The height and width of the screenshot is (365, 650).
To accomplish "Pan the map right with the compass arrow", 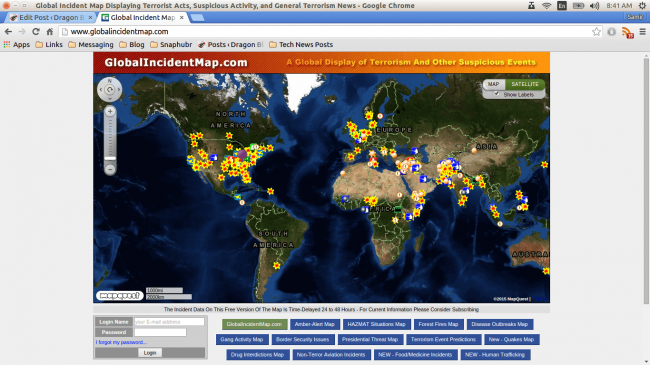I will click(119, 90).
